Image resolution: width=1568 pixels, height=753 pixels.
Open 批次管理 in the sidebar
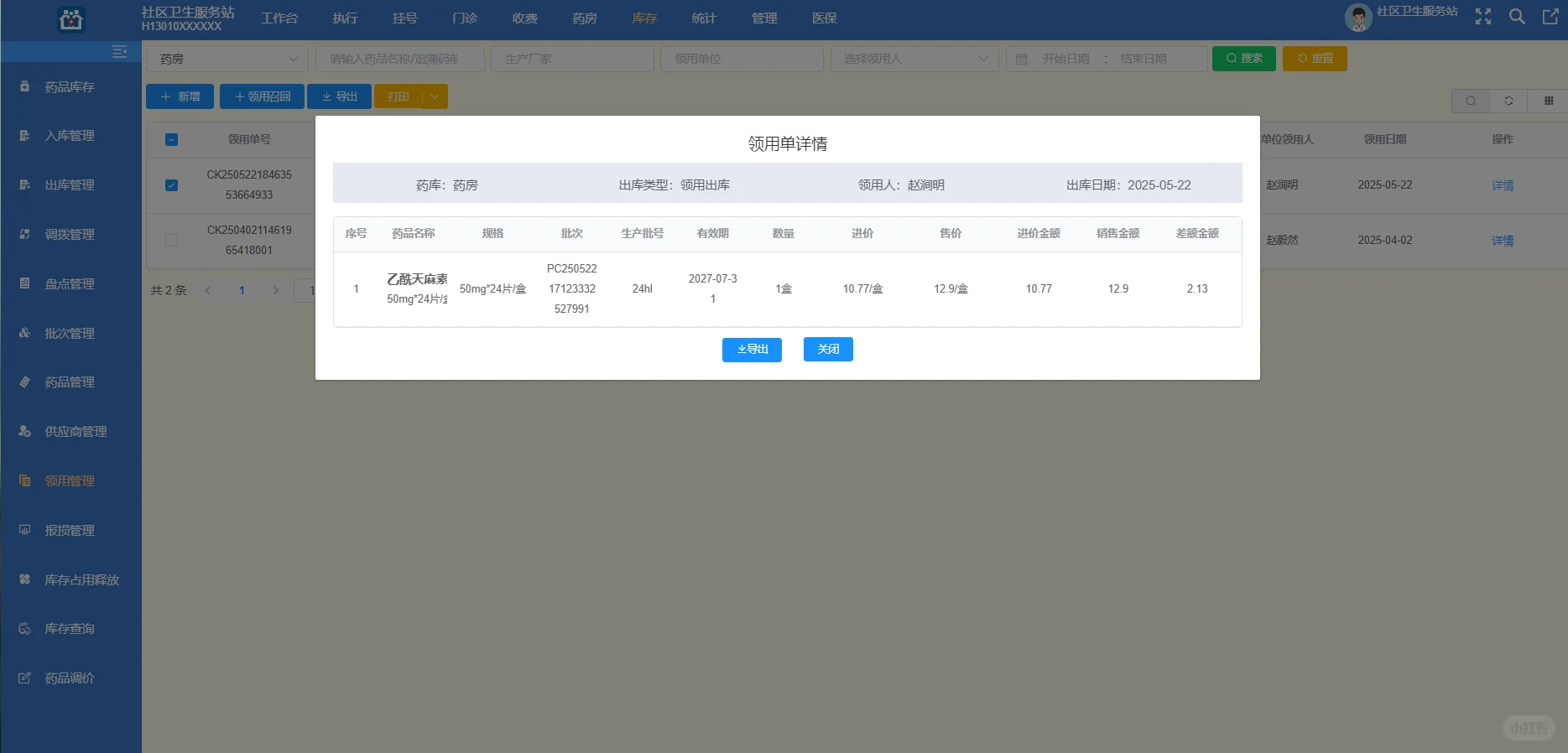click(70, 333)
